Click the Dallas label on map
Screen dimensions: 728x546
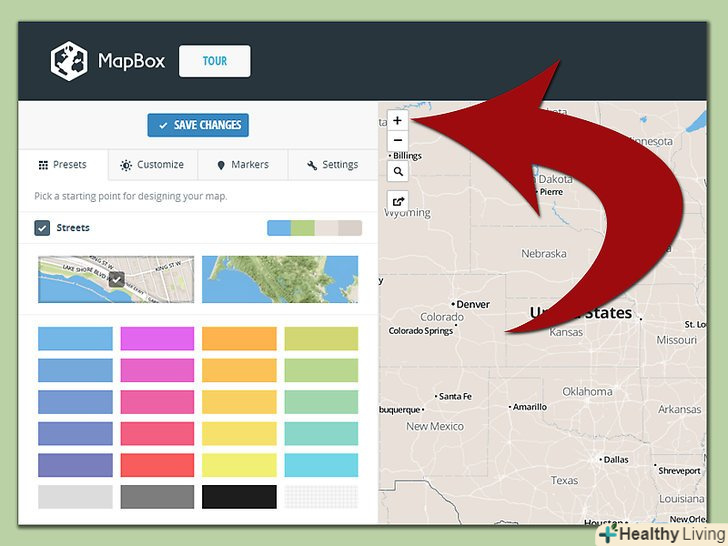(x=616, y=460)
